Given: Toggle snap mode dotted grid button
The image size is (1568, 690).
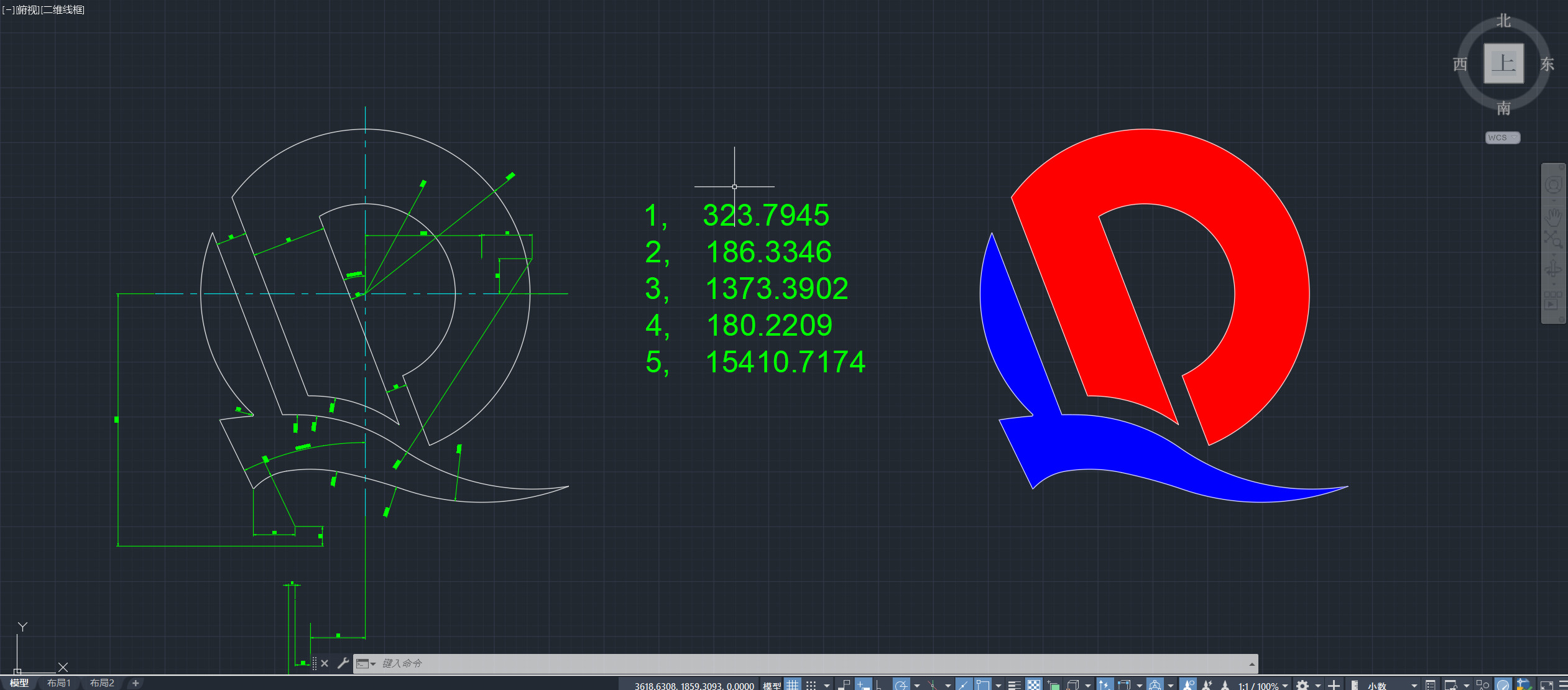Looking at the screenshot, I should click(811, 685).
